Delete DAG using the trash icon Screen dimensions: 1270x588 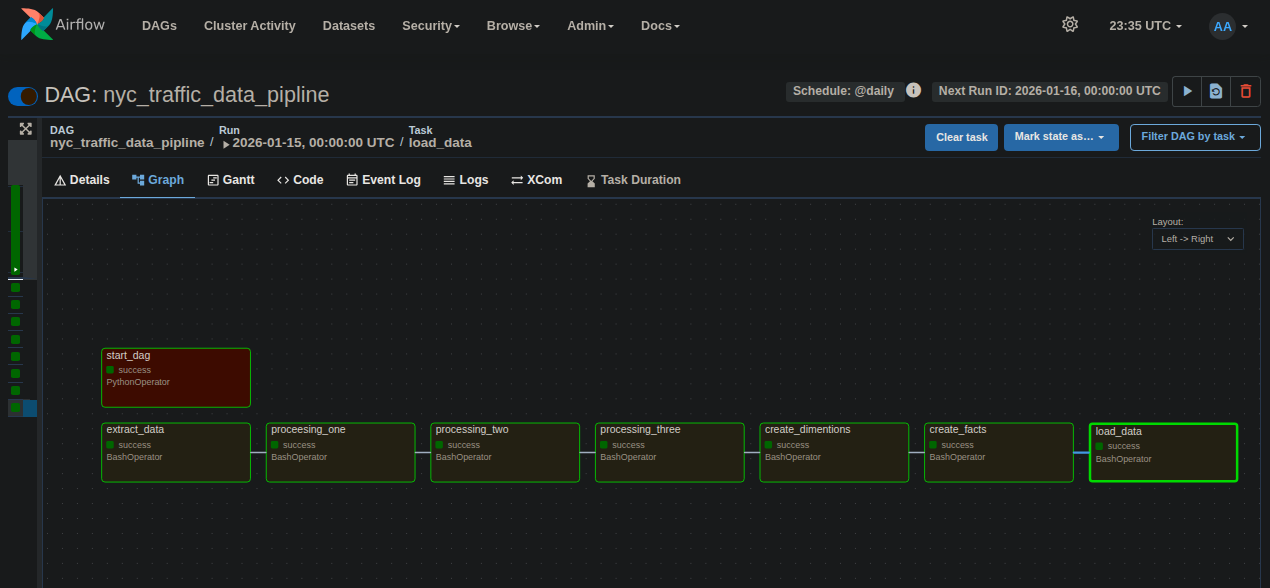click(1245, 91)
